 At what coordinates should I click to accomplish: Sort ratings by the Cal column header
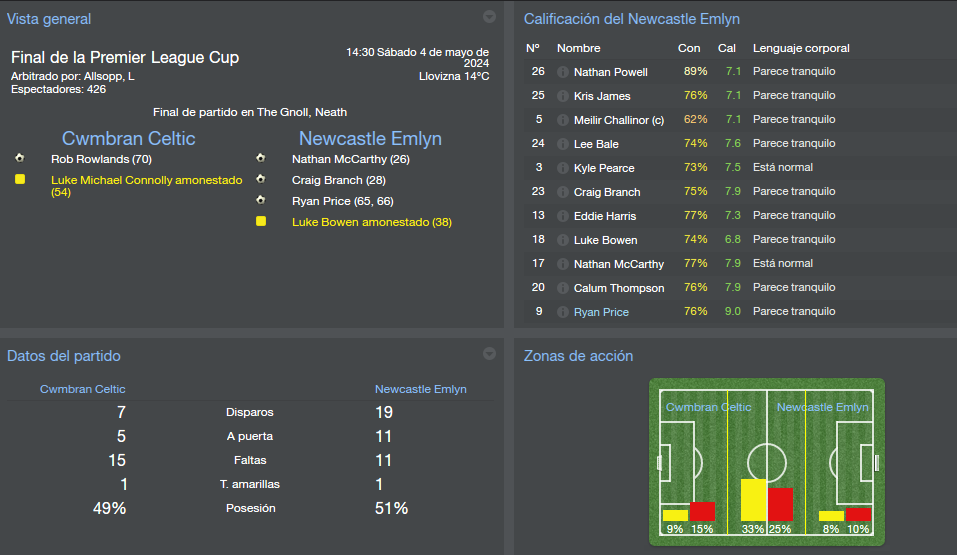(x=726, y=48)
